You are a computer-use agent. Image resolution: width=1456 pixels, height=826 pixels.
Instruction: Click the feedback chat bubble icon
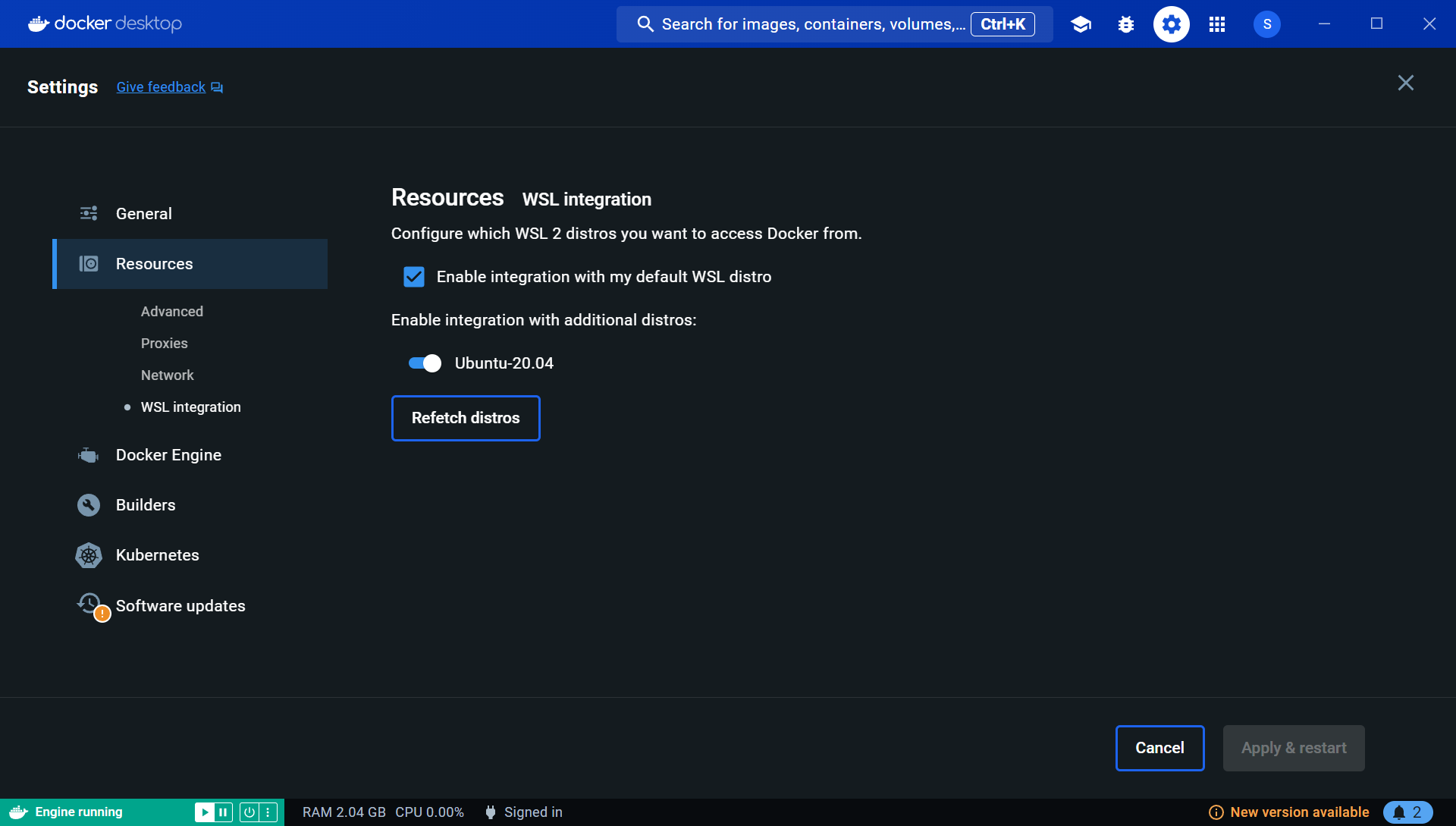(217, 88)
